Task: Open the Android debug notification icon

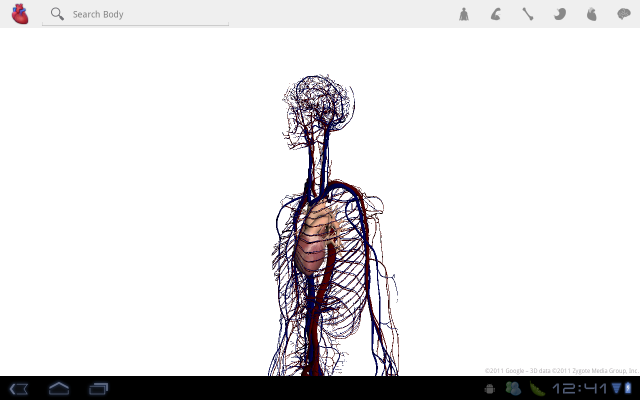Action: [490, 389]
